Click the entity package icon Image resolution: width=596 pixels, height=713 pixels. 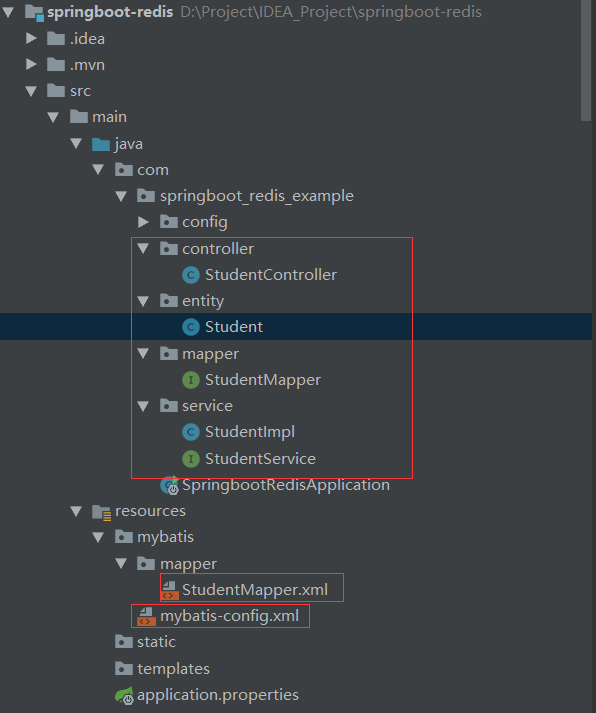pyautogui.click(x=169, y=301)
